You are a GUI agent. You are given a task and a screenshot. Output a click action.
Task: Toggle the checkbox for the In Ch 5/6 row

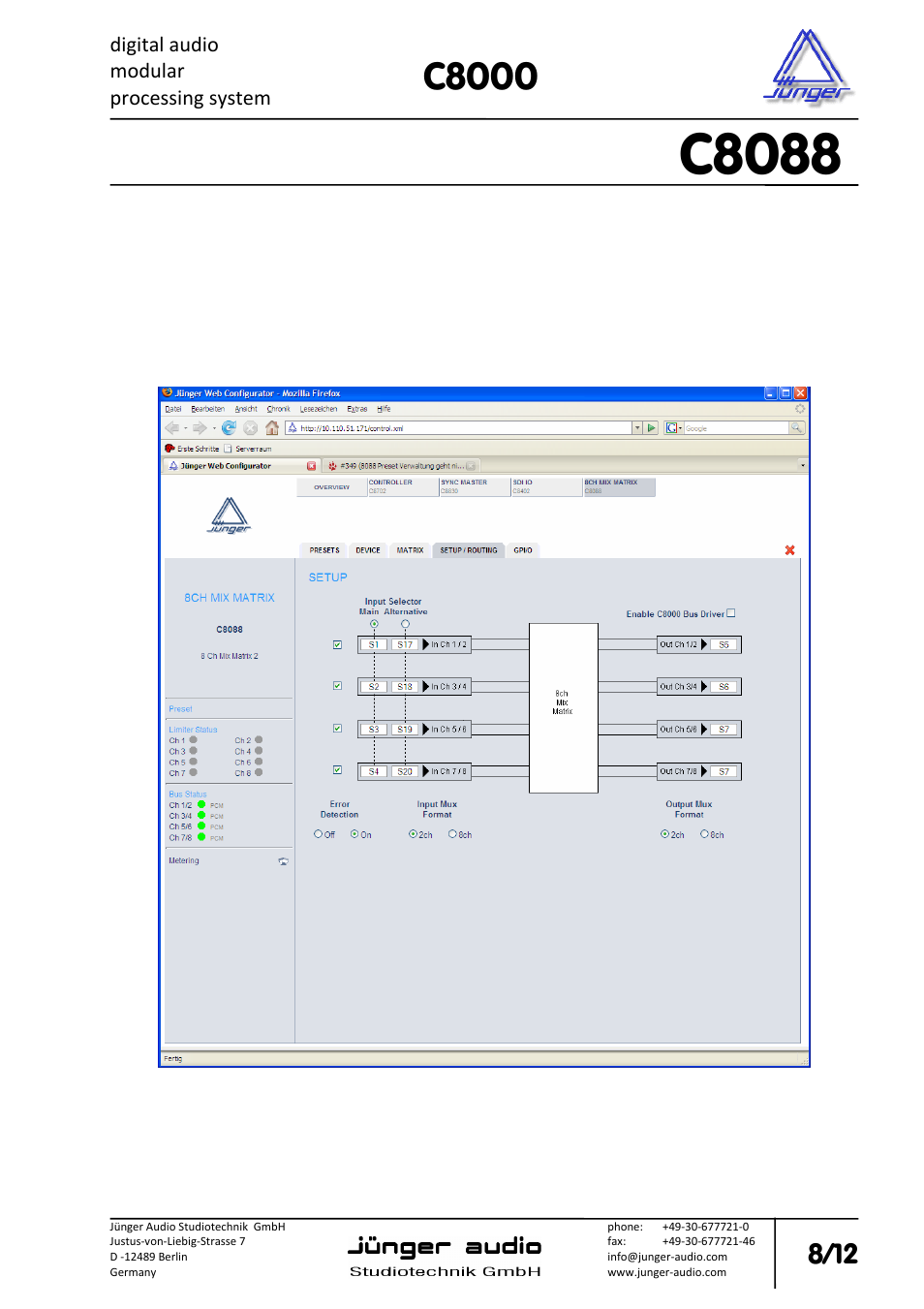coord(337,729)
